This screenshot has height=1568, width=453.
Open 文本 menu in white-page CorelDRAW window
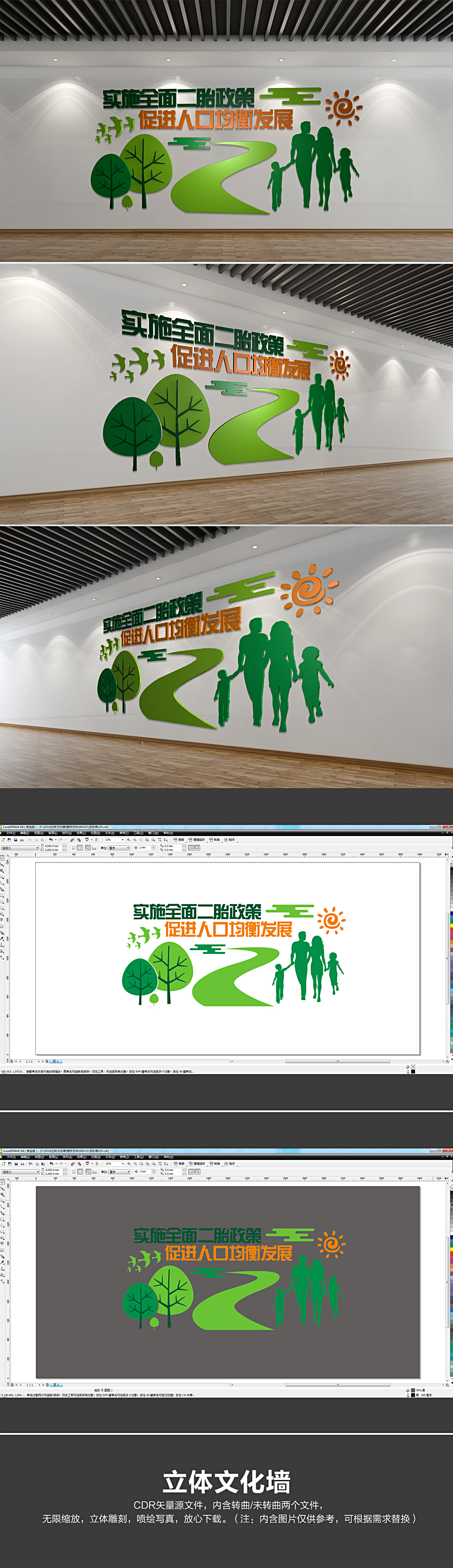pos(109,833)
